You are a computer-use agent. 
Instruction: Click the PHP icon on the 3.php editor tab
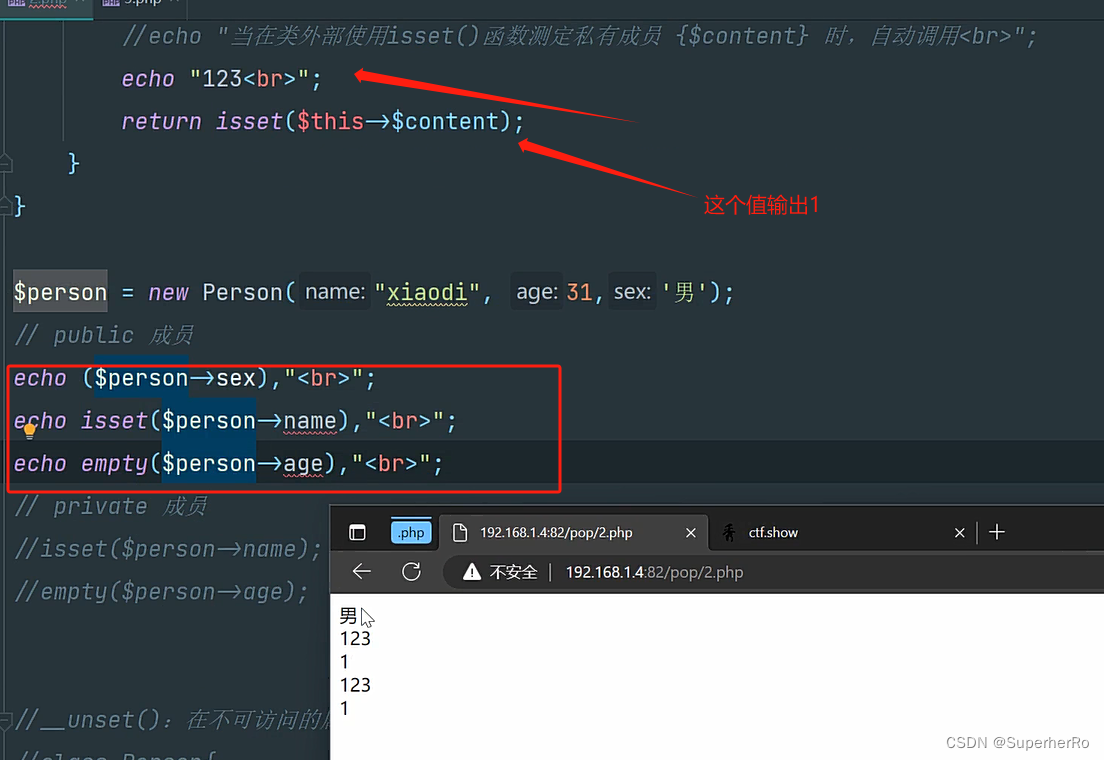click(110, 3)
